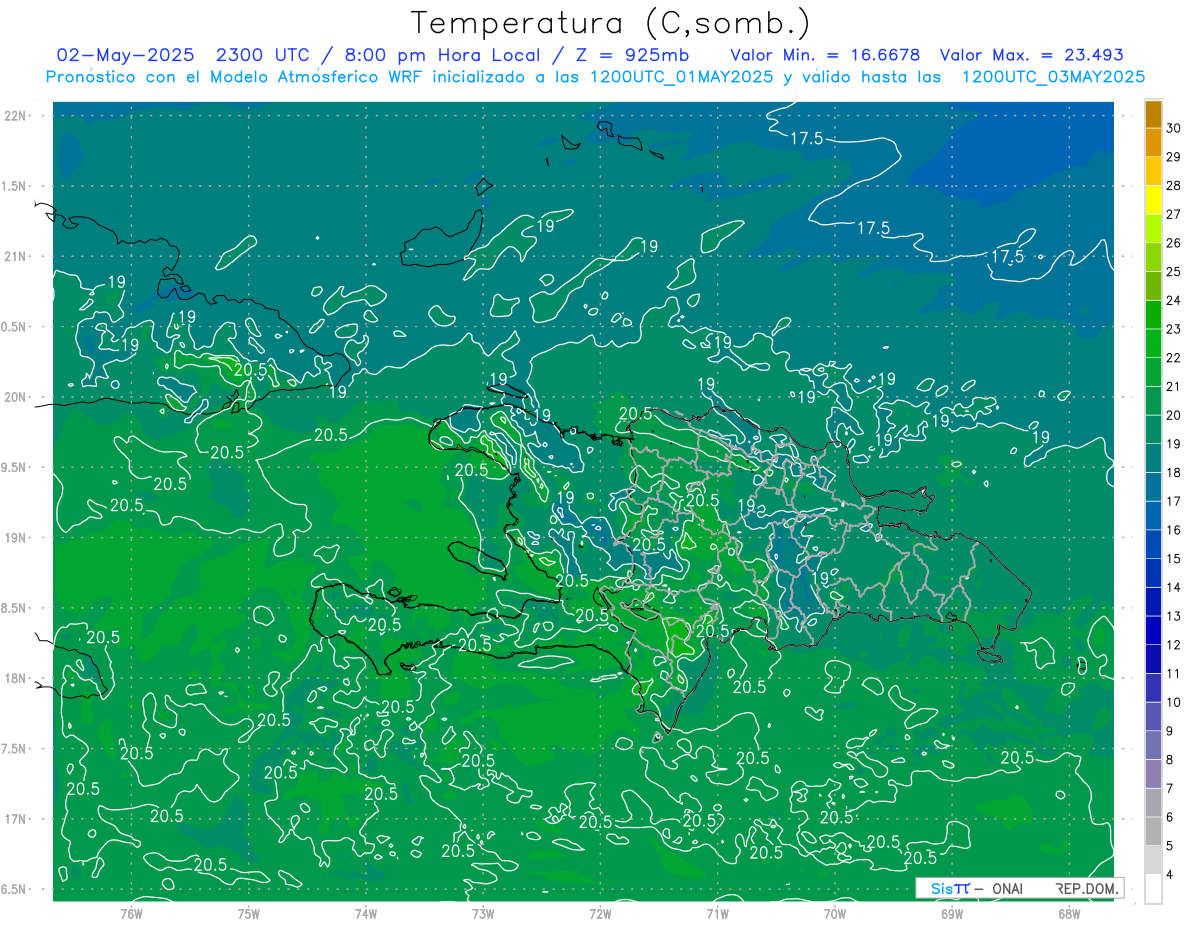Click the 'REP.DOM.' text in the legend box
This screenshot has width=1200, height=927.
1088,888
